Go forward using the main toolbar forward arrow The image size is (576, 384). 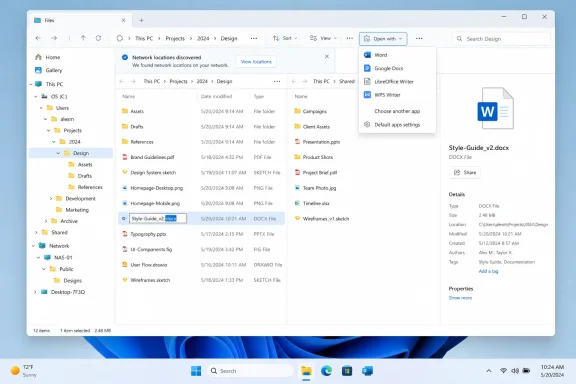pyautogui.click(x=54, y=38)
